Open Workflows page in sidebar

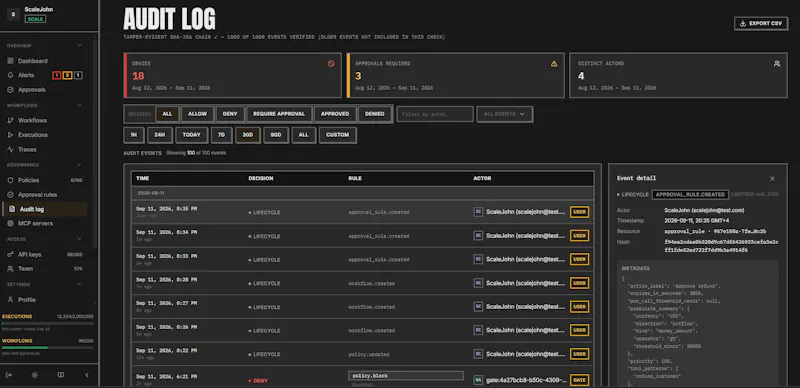click(x=32, y=120)
